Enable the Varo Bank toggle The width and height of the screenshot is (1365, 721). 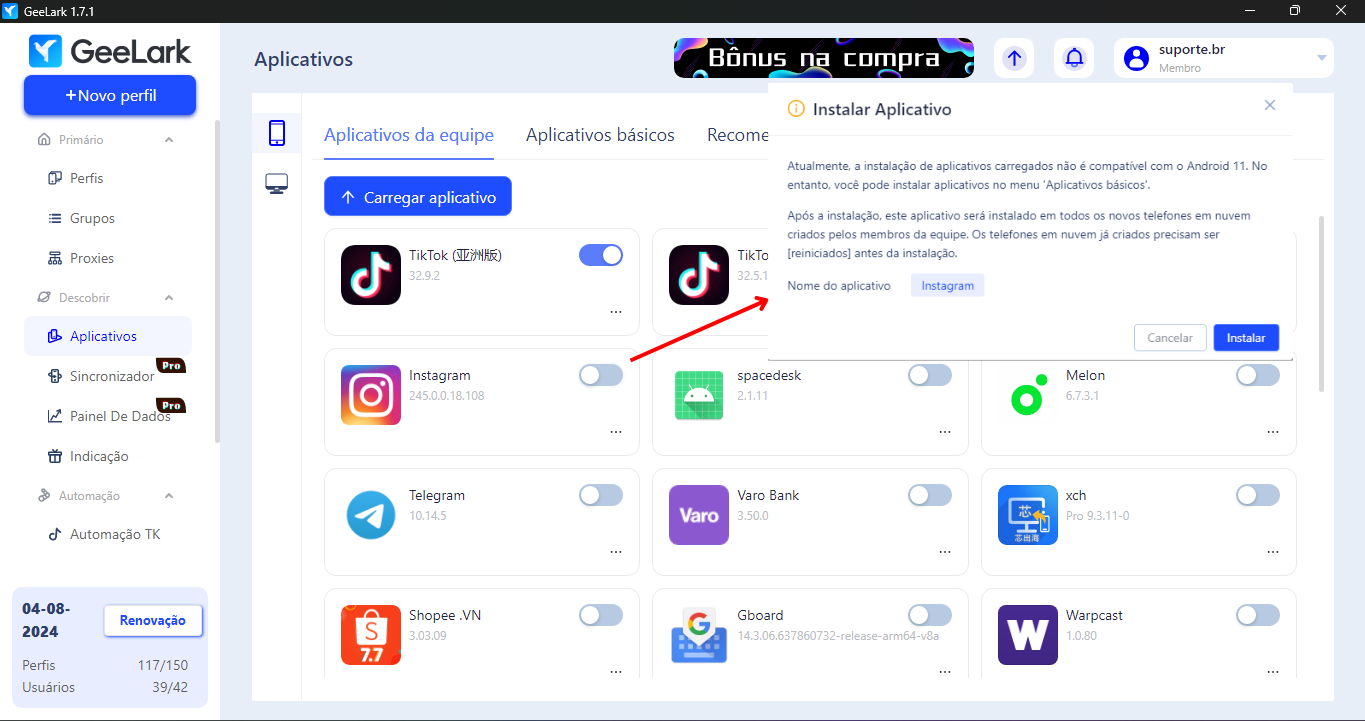[x=930, y=495]
